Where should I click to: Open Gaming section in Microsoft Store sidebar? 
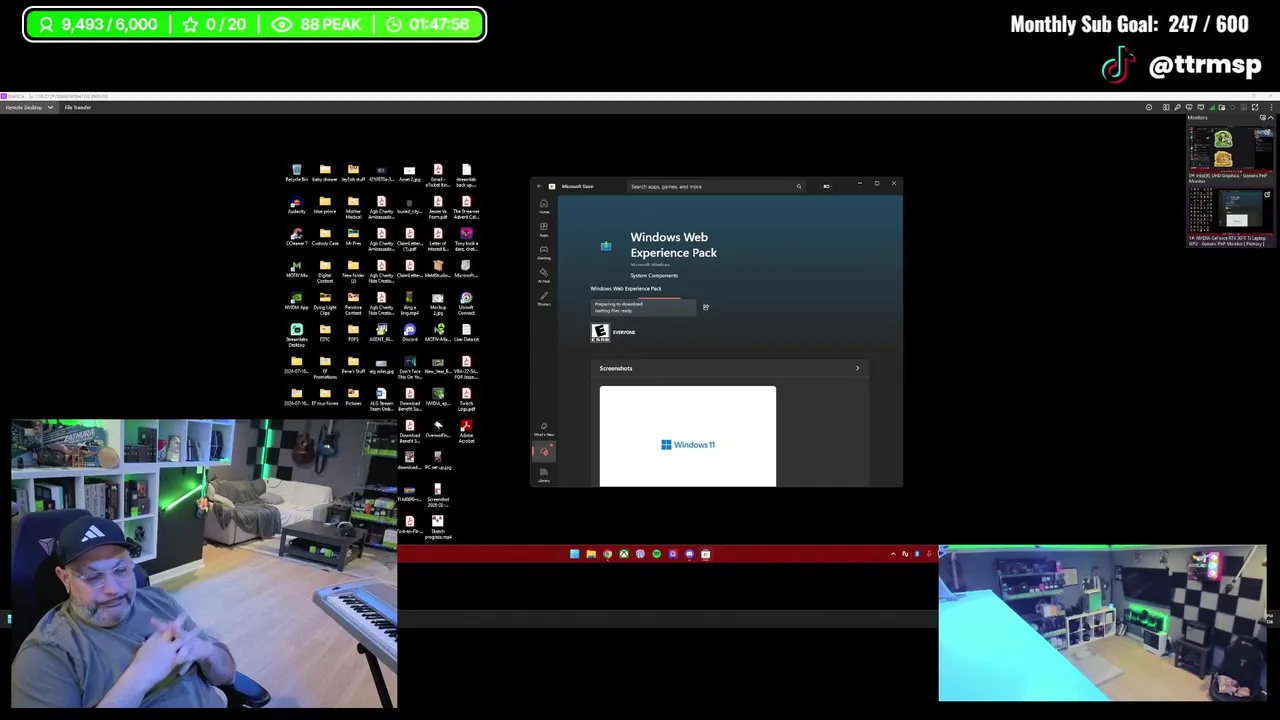[544, 252]
